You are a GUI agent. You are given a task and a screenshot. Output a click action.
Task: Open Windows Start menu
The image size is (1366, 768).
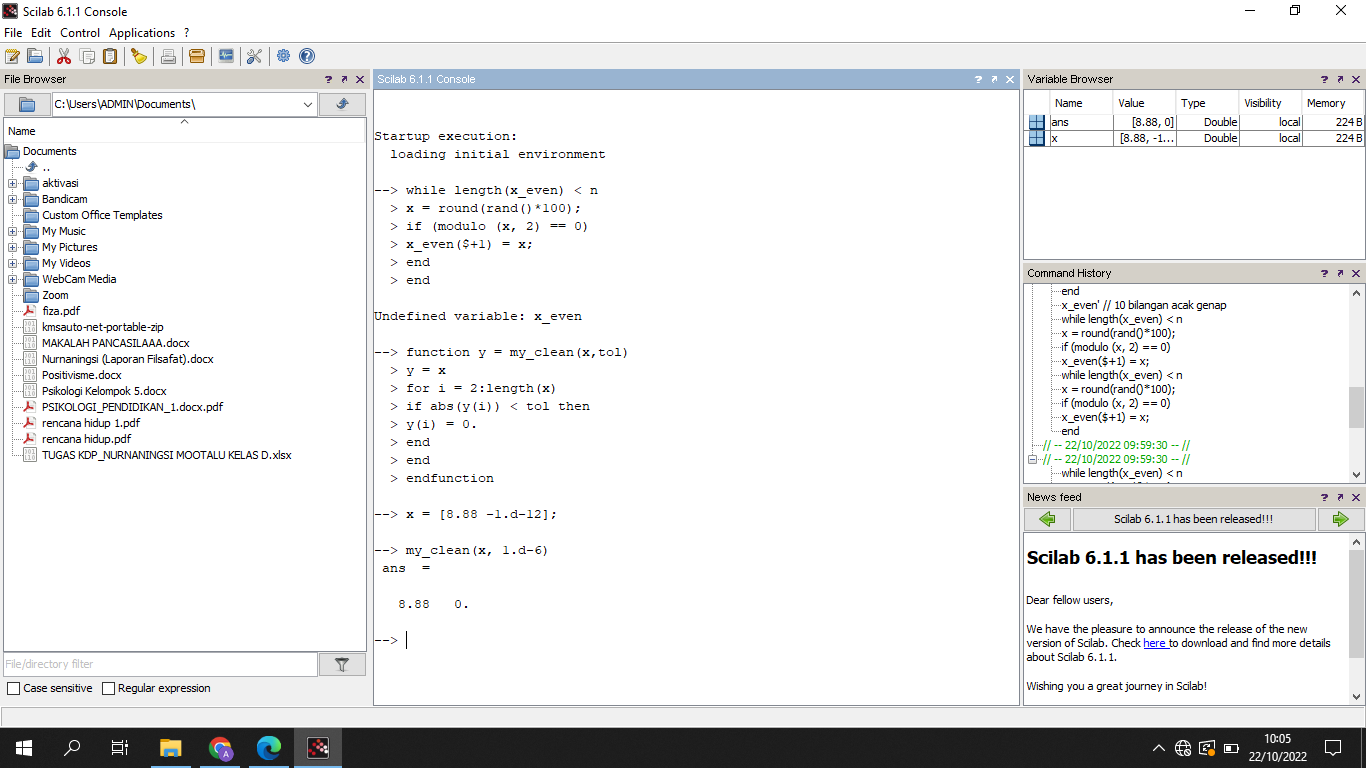tap(23, 747)
